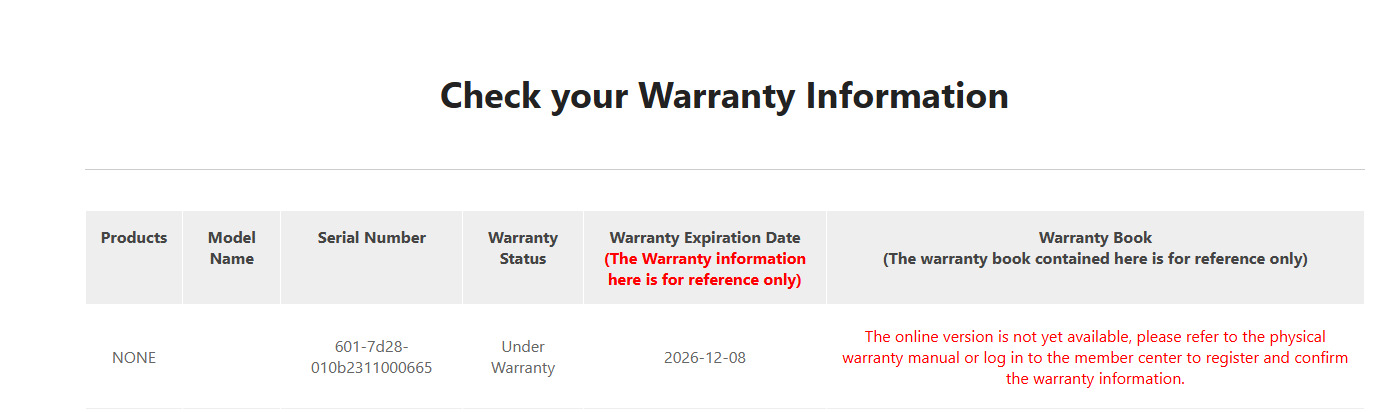
Task: Click "the warranty information." ending the red message
Action: tap(1095, 379)
